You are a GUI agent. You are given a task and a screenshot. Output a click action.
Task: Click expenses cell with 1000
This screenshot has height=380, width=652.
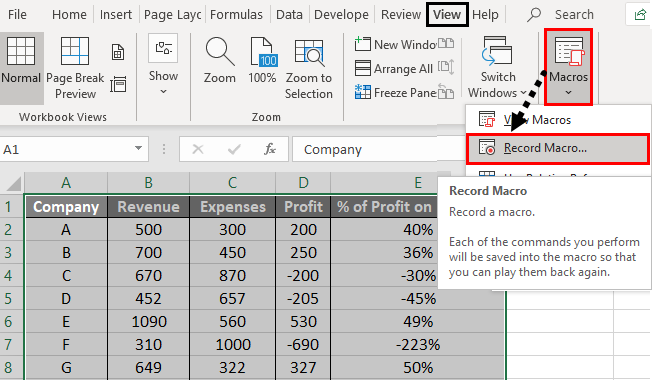click(x=232, y=345)
